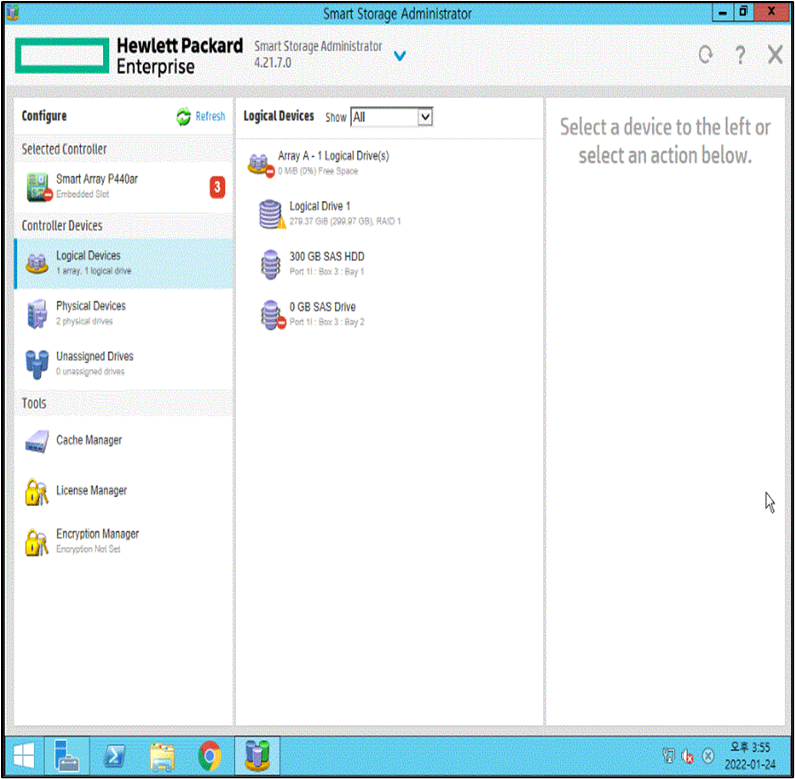Click the Refresh link in the Configure panel
The width and height of the screenshot is (795, 779).
(210, 116)
